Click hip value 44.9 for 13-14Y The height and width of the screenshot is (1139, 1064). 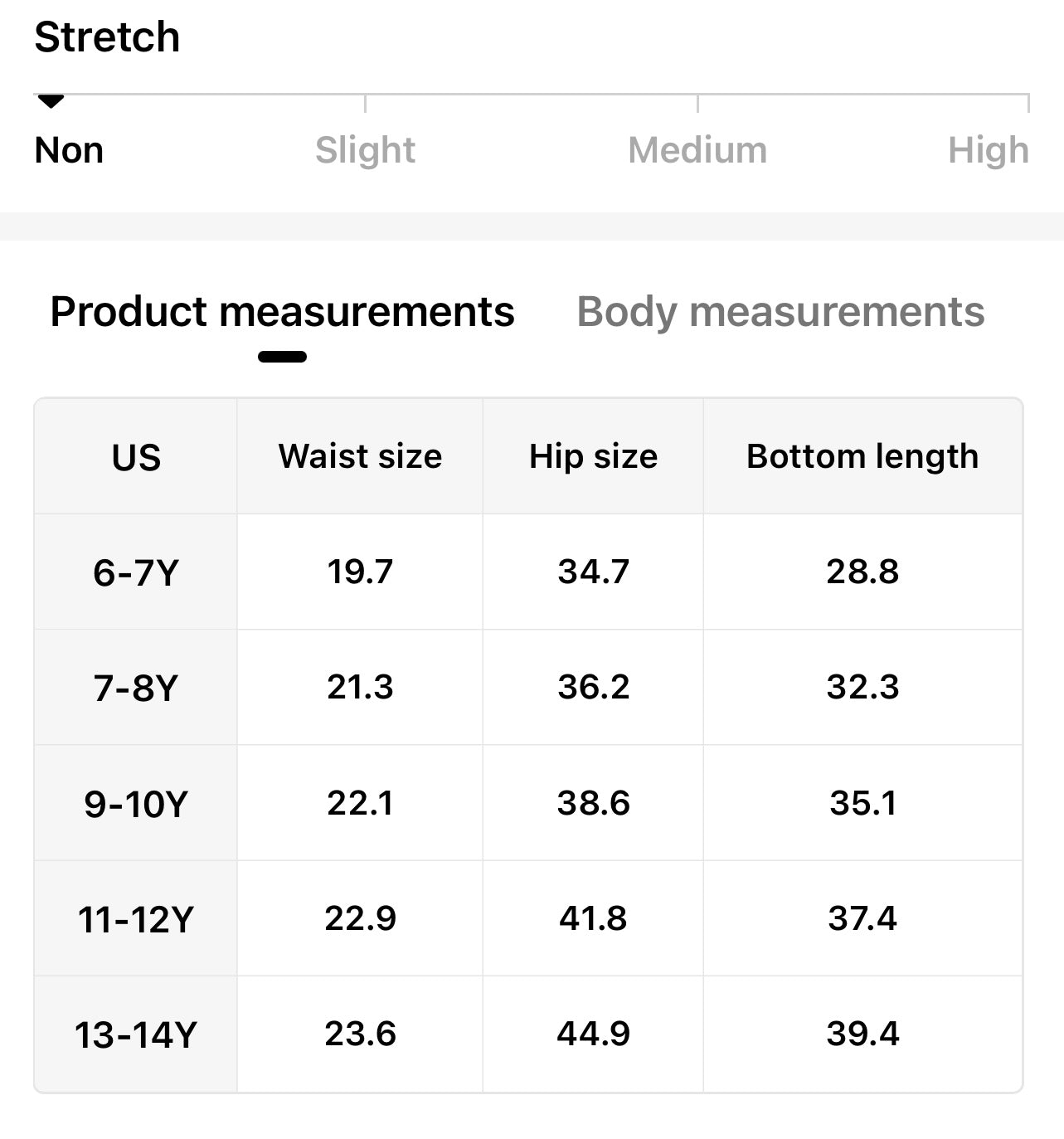(593, 1034)
